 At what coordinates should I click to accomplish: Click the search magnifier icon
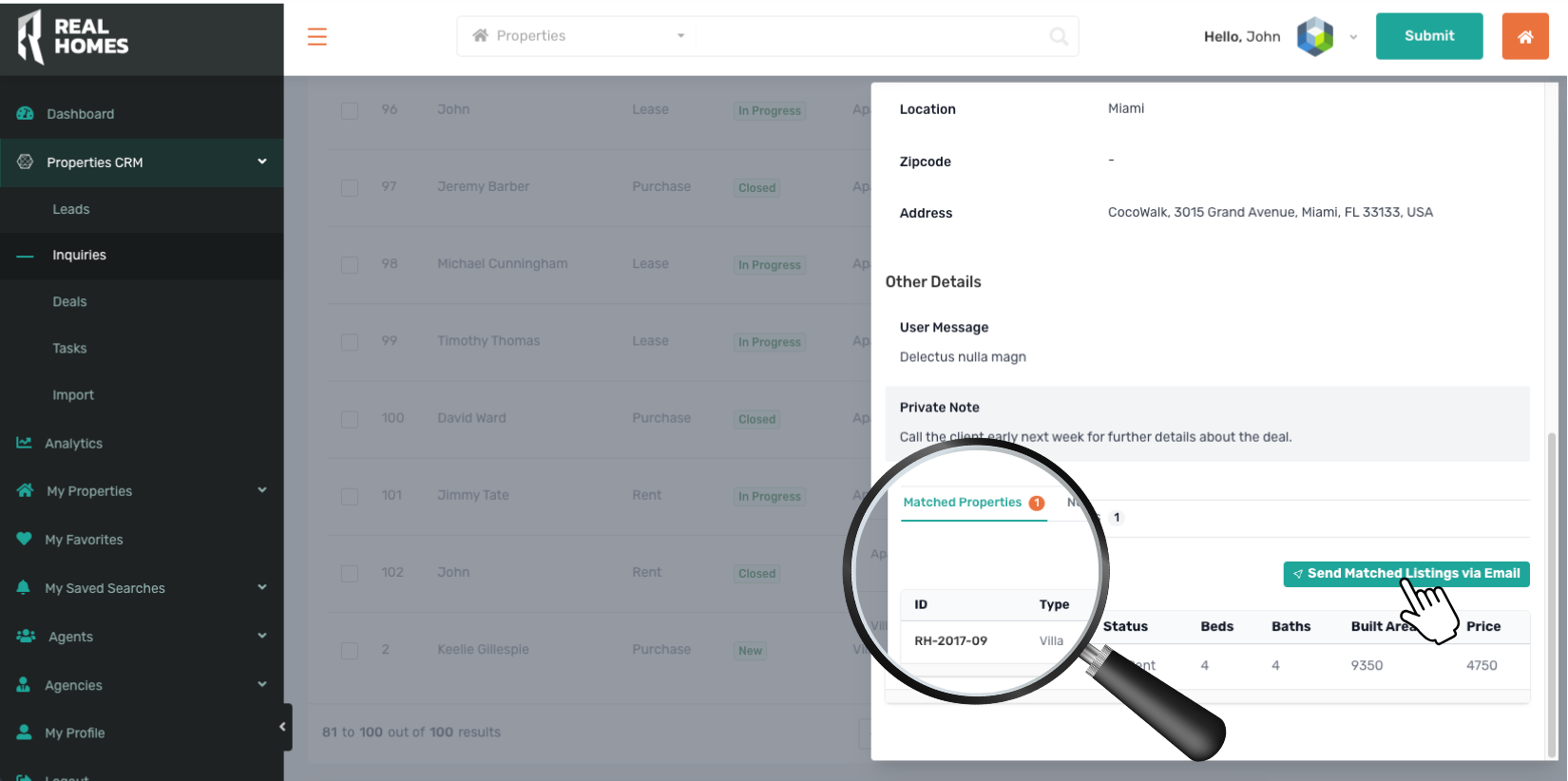[1058, 36]
